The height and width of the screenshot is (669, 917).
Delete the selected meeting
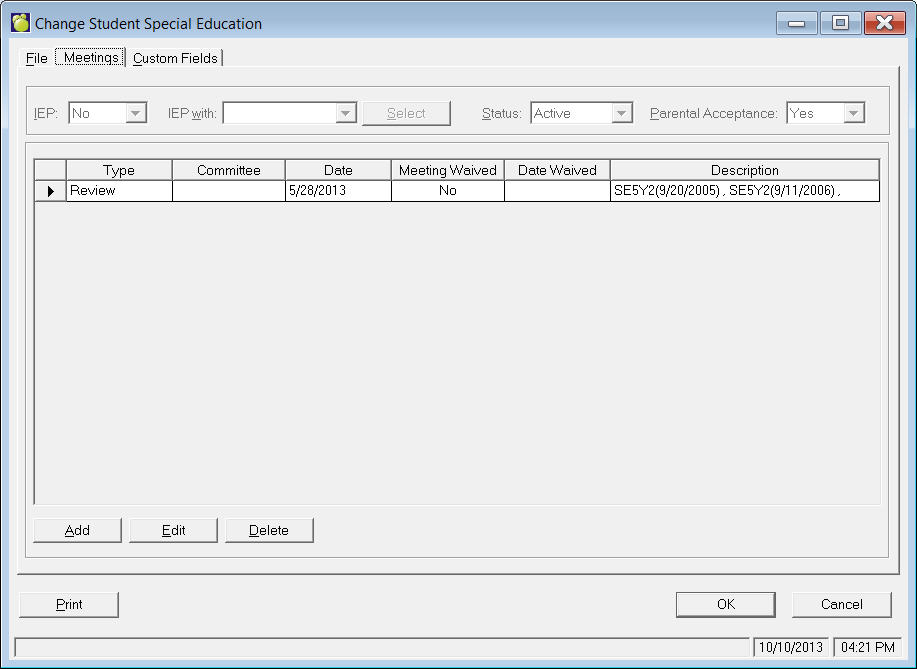pos(269,530)
